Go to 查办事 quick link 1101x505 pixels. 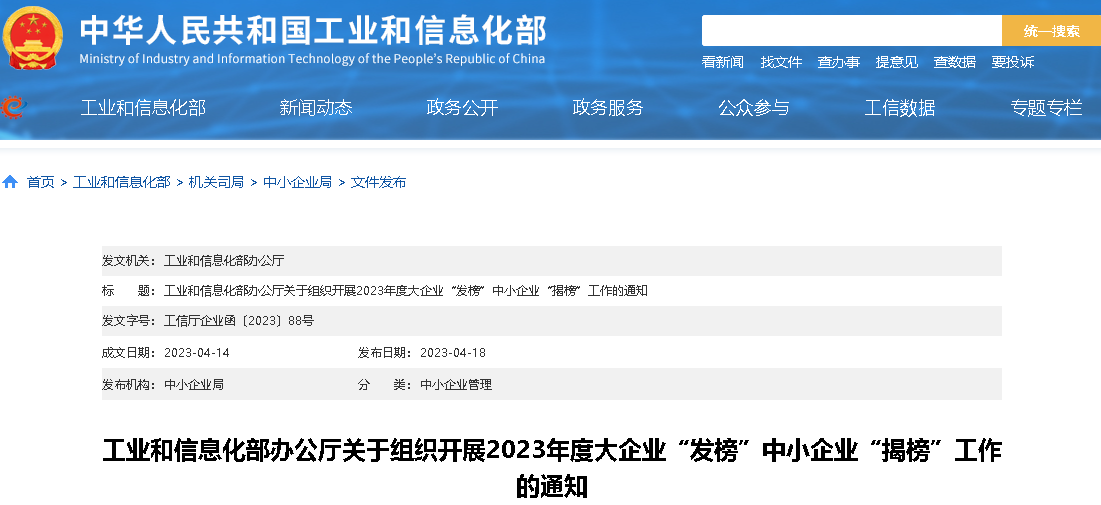tap(838, 62)
